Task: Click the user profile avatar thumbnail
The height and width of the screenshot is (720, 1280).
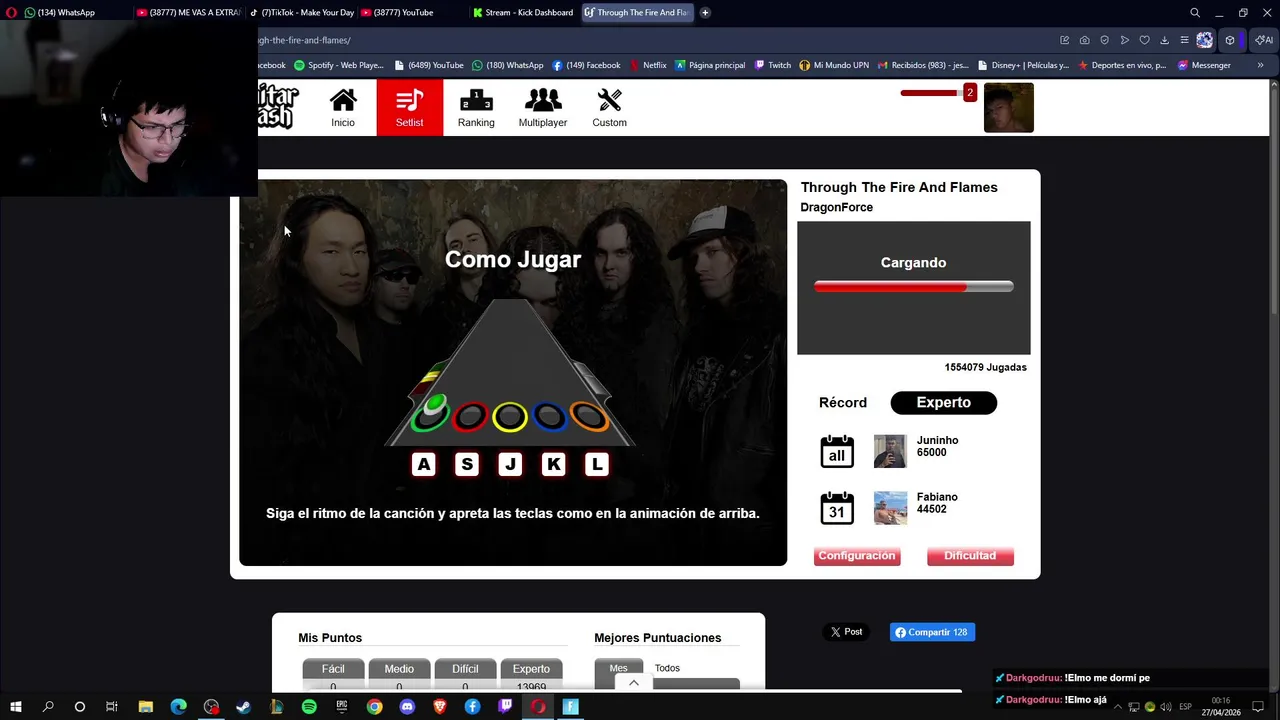Action: (1009, 108)
